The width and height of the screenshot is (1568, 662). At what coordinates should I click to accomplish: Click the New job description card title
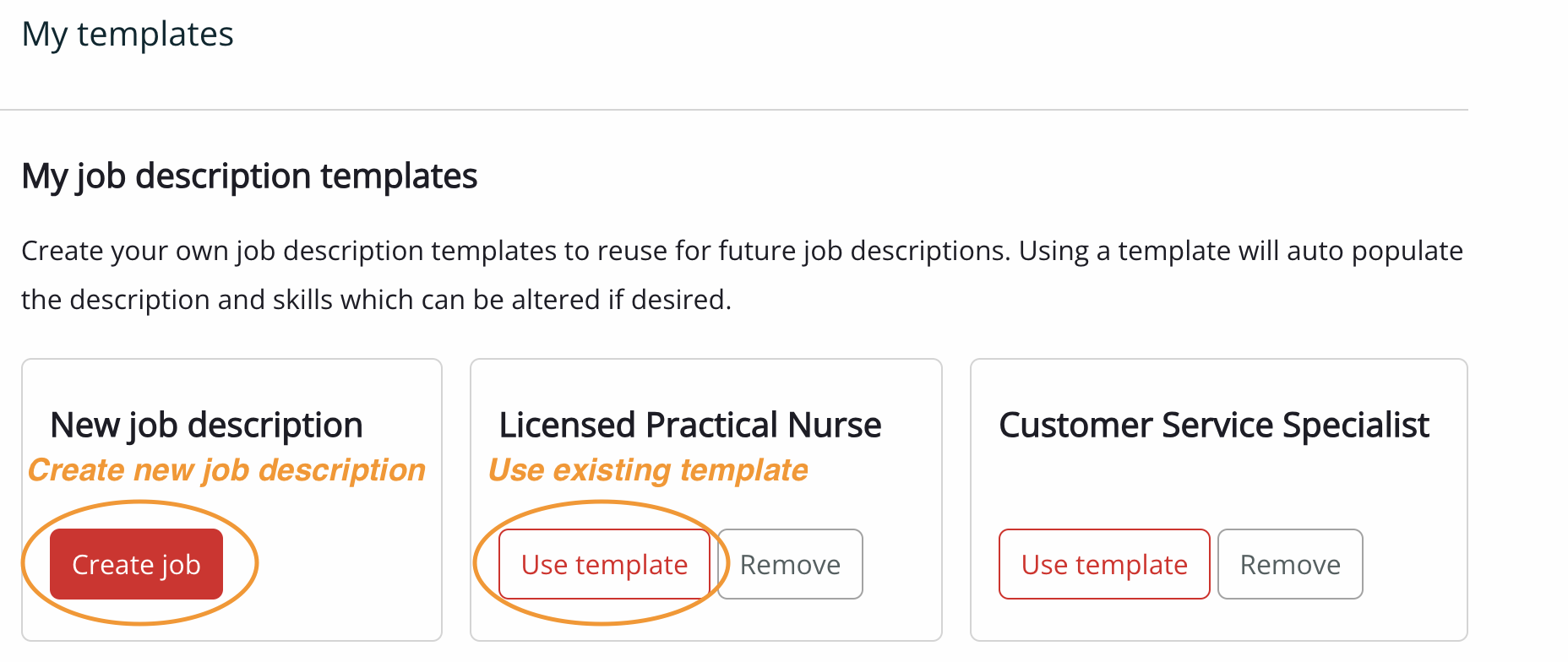206,425
